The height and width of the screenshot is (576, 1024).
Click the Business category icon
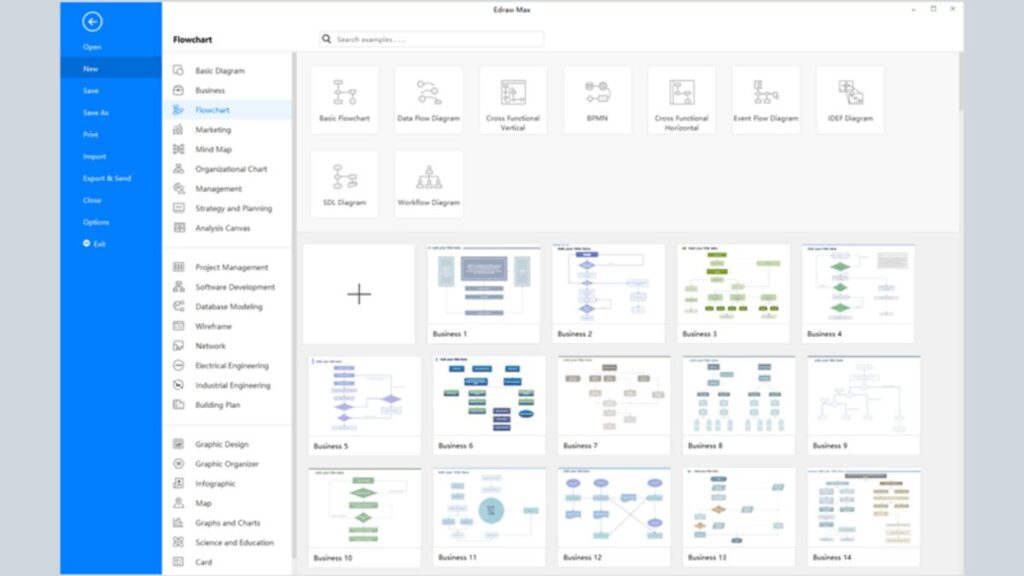pos(178,90)
